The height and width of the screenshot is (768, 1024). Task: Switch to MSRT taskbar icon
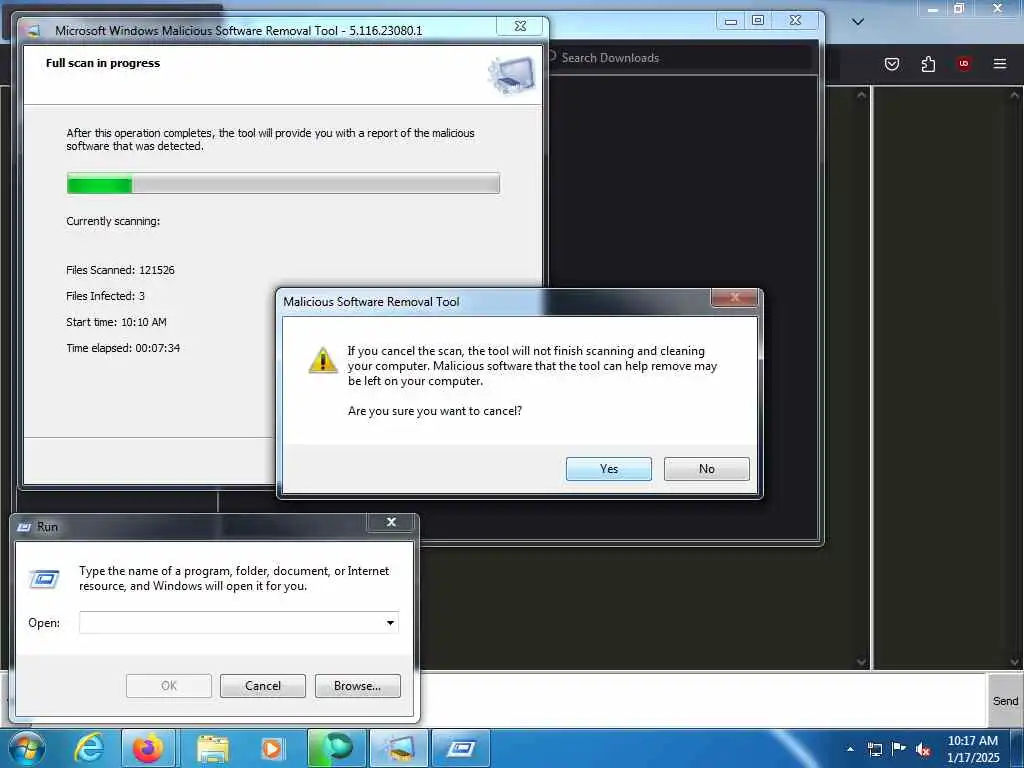[398, 748]
